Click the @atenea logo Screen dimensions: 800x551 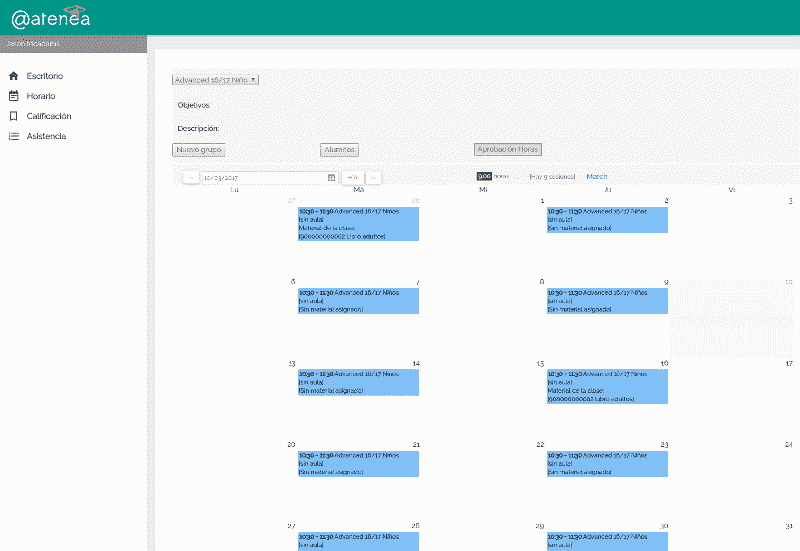point(51,18)
